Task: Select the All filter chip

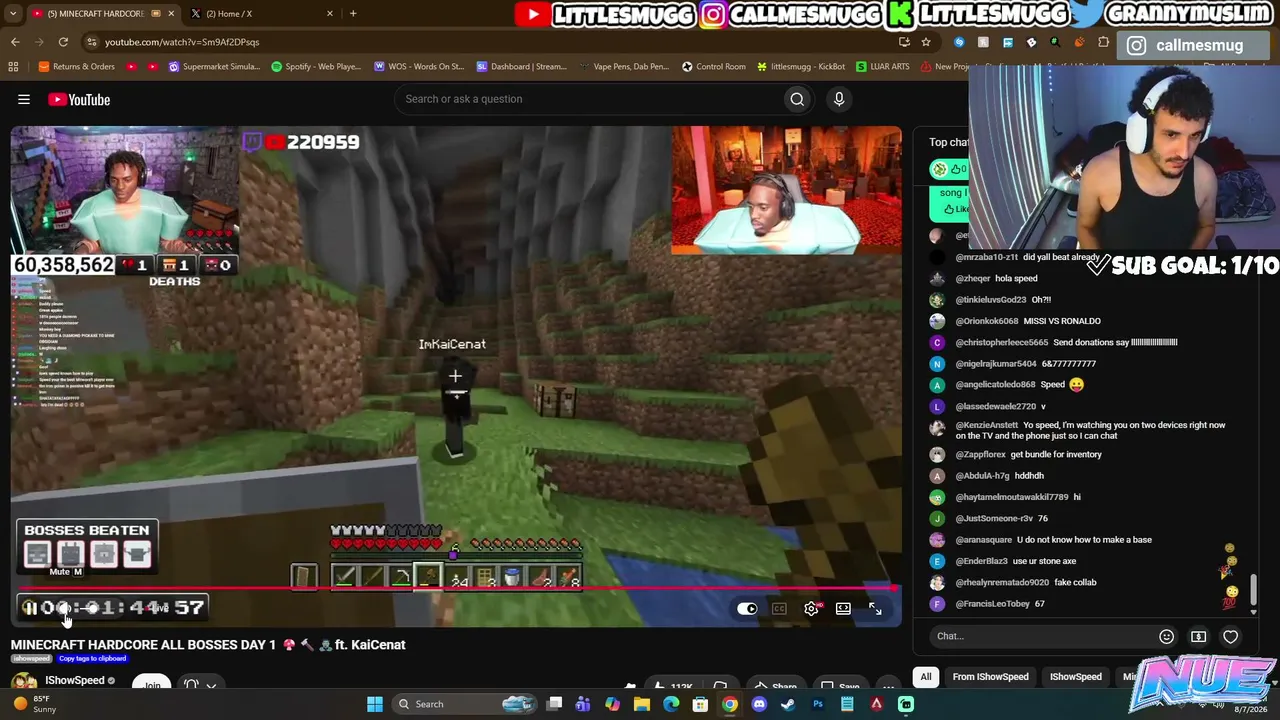Action: tap(926, 677)
